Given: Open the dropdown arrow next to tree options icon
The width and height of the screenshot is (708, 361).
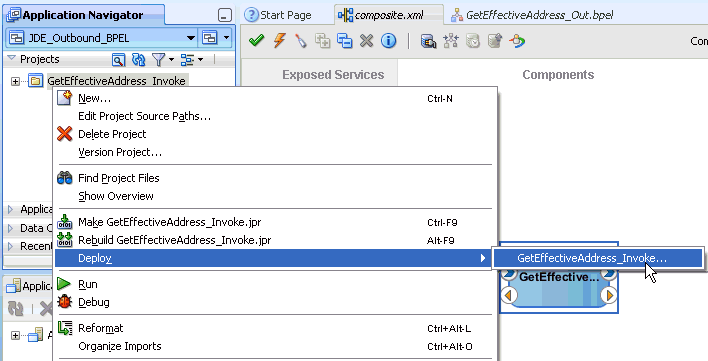Looking at the screenshot, I should pos(200,60).
